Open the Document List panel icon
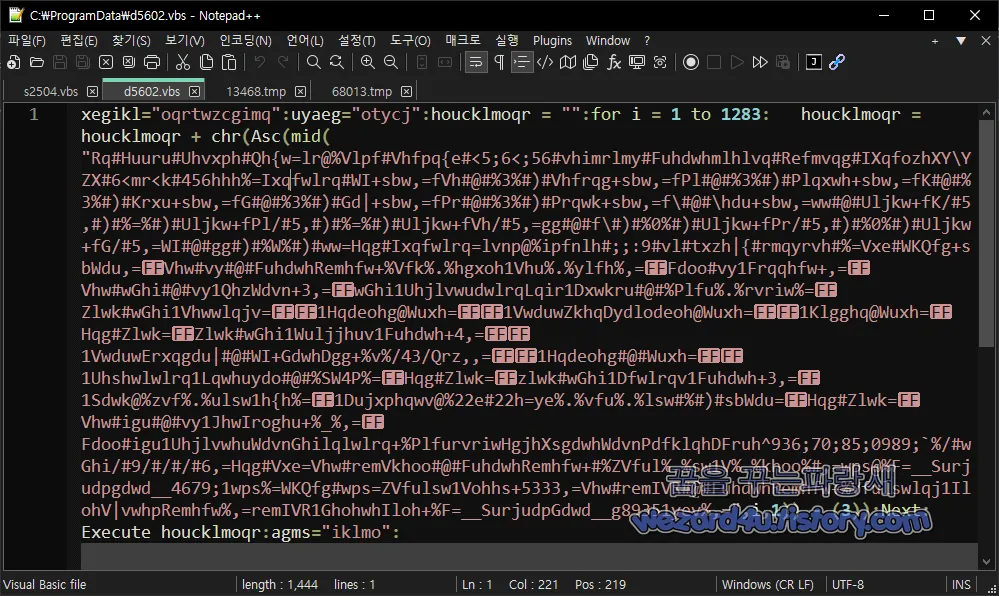Image resolution: width=999 pixels, height=596 pixels. (x=591, y=62)
